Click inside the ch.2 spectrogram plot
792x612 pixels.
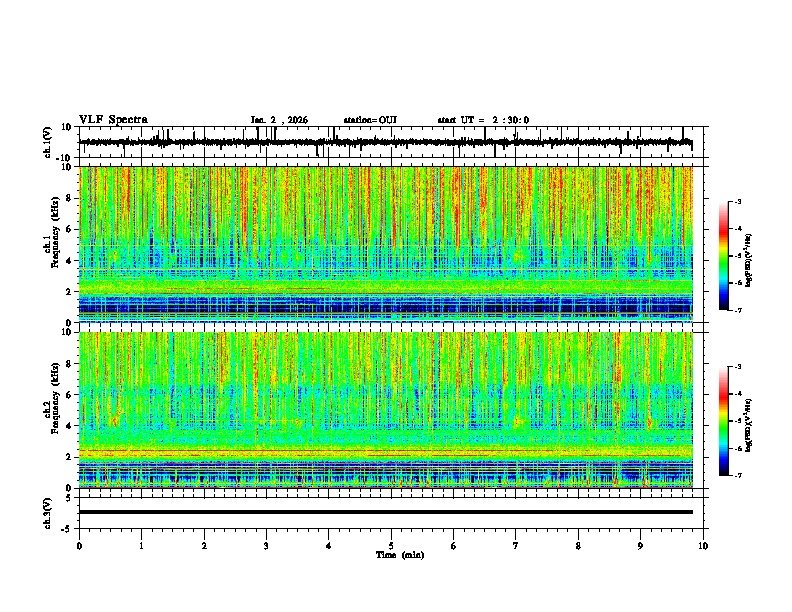(385, 410)
